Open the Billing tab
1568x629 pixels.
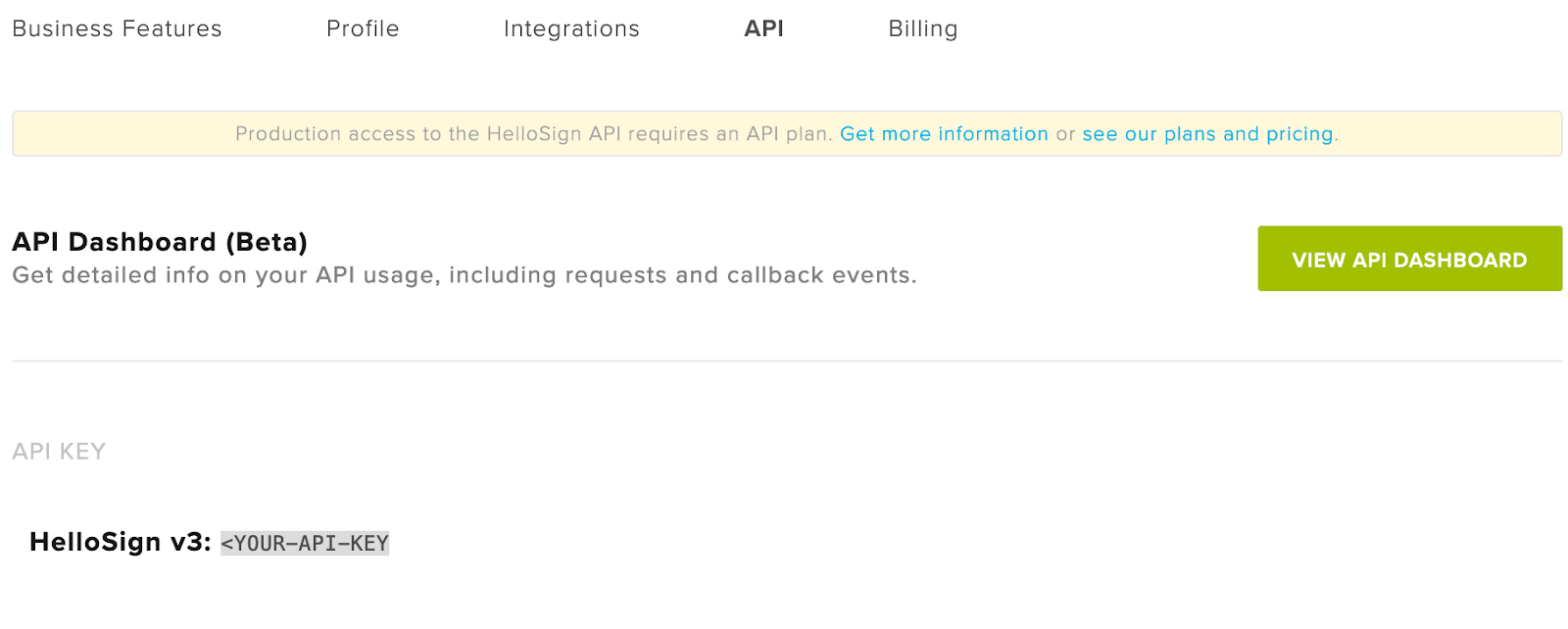click(922, 29)
